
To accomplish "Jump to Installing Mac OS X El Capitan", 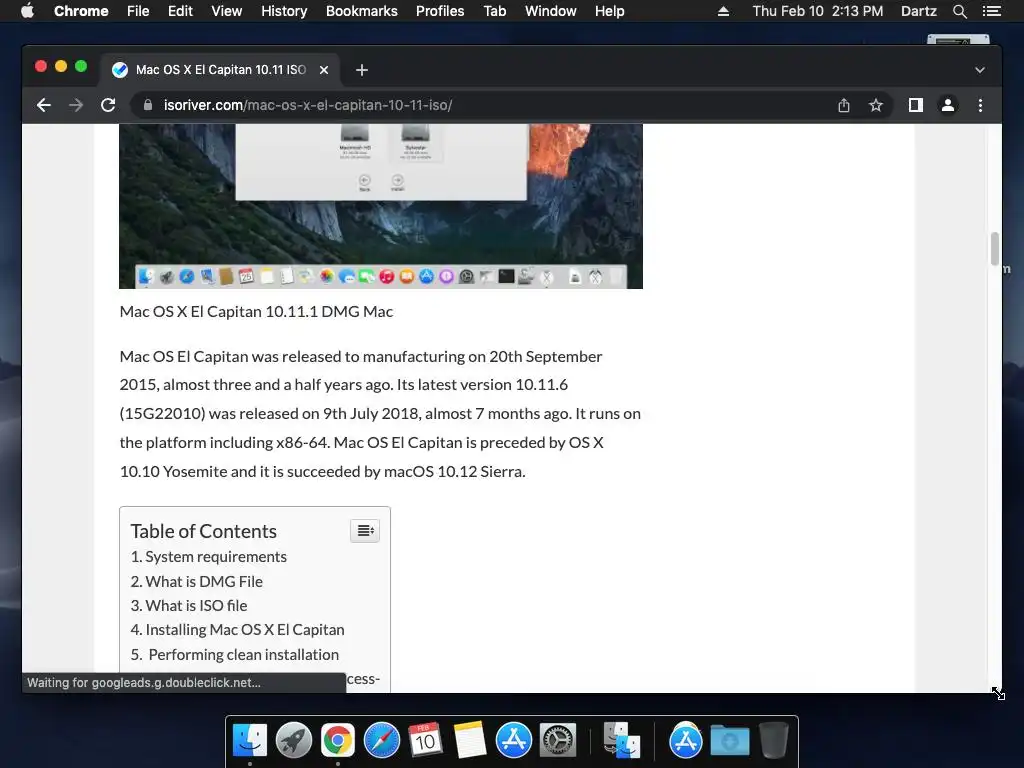I will click(245, 630).
